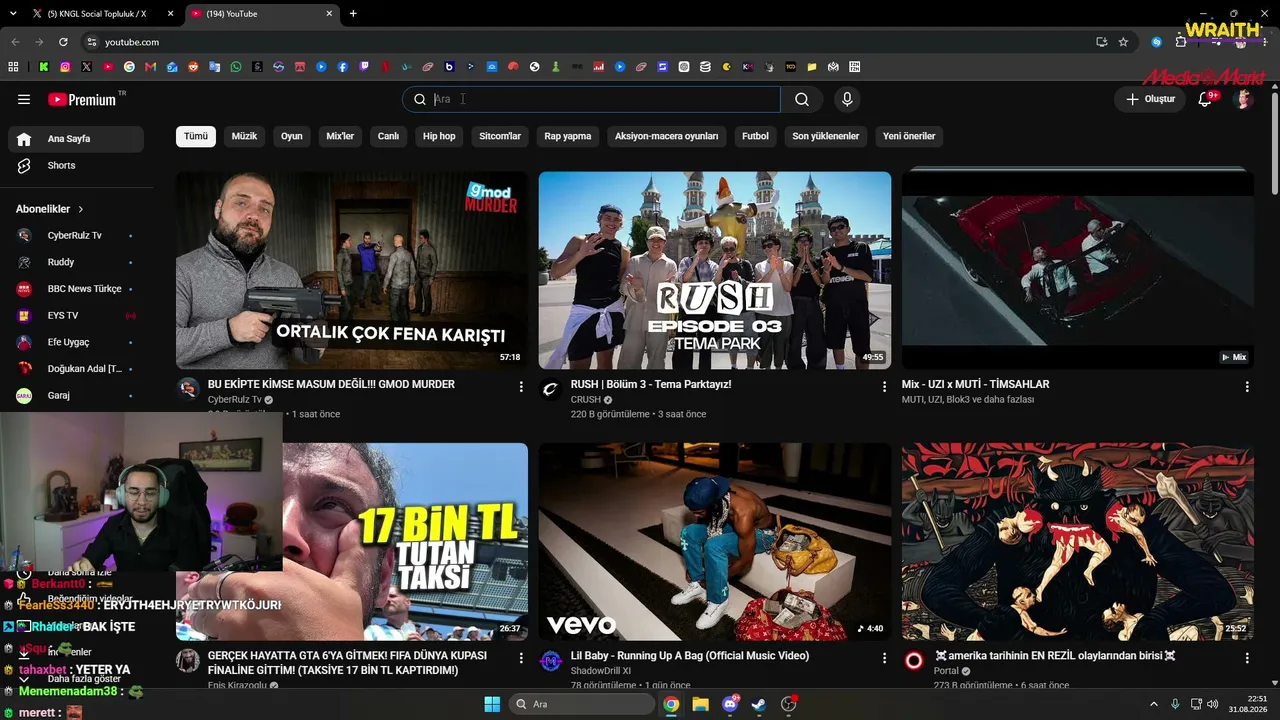Open the YouTube guide hamburger menu
This screenshot has height=720, width=1280.
point(24,99)
